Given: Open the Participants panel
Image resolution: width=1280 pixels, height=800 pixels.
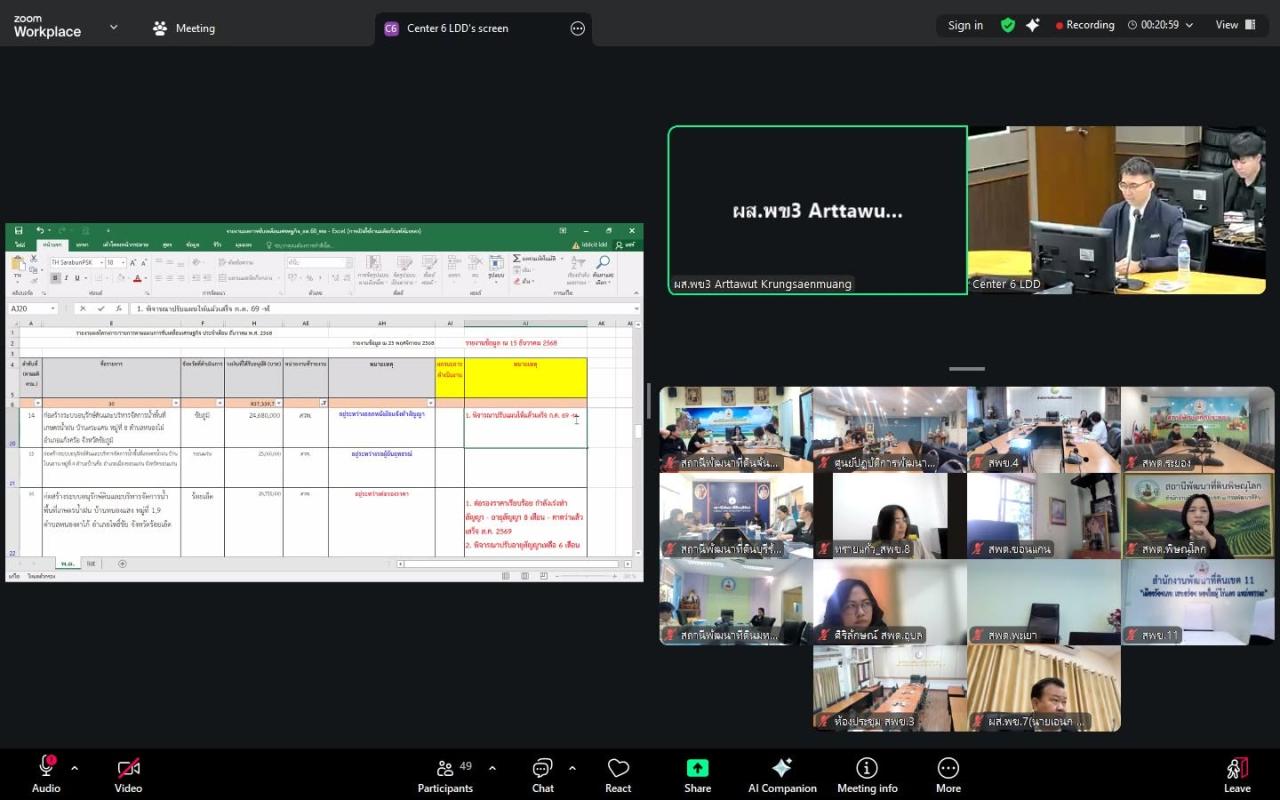Looking at the screenshot, I should point(445,775).
